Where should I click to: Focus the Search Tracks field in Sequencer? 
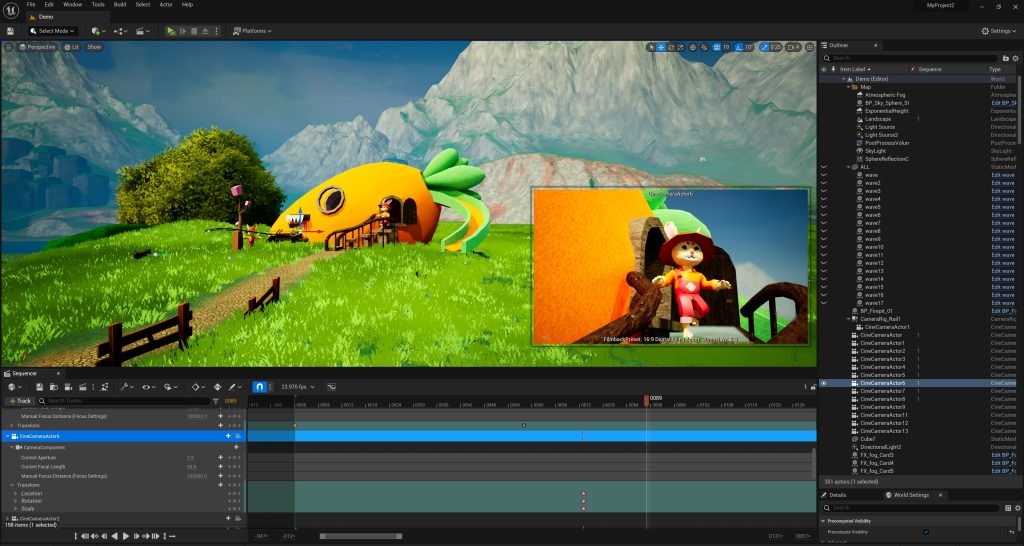124,401
